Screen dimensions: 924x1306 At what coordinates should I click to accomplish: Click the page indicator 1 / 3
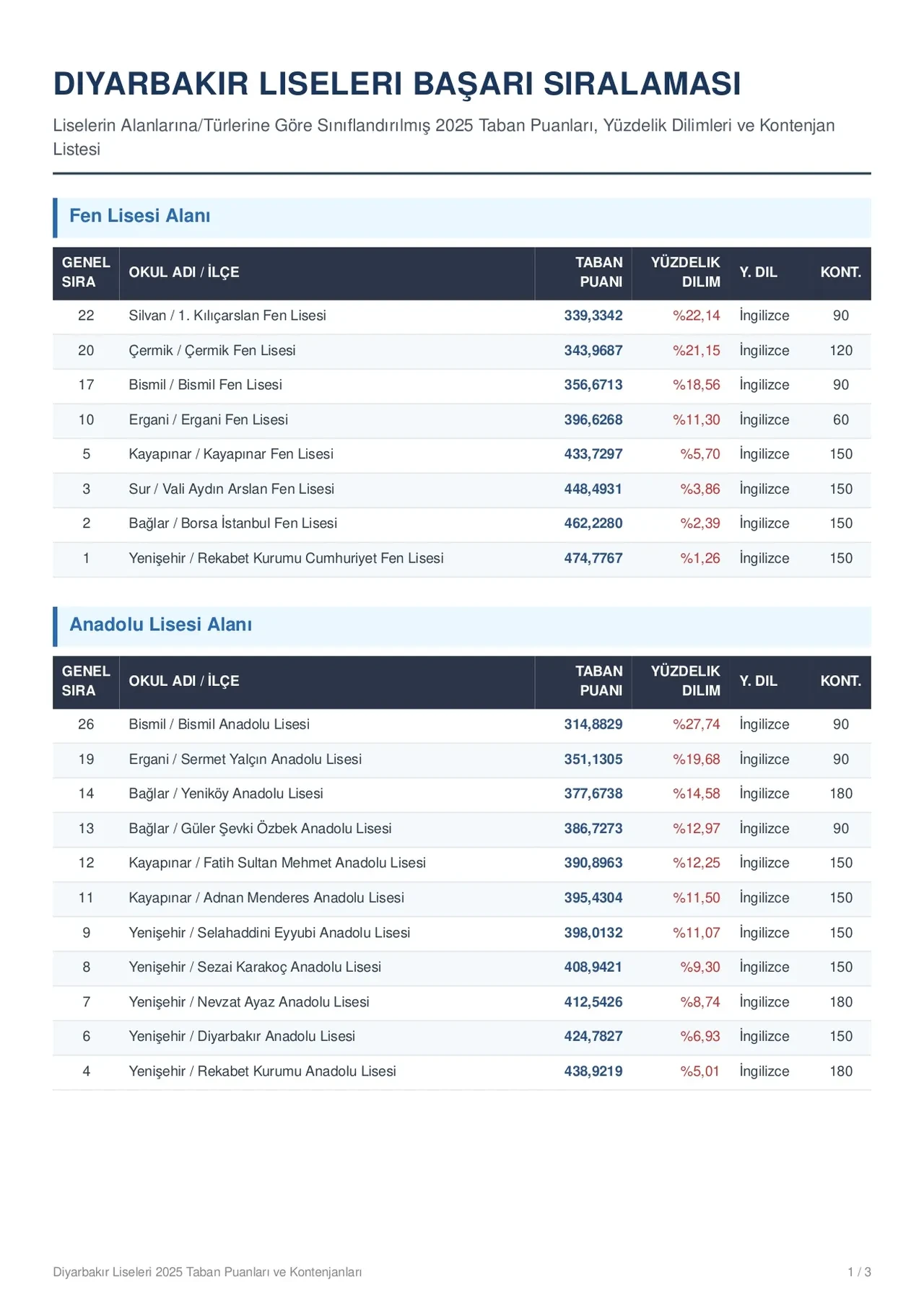[x=859, y=1272]
